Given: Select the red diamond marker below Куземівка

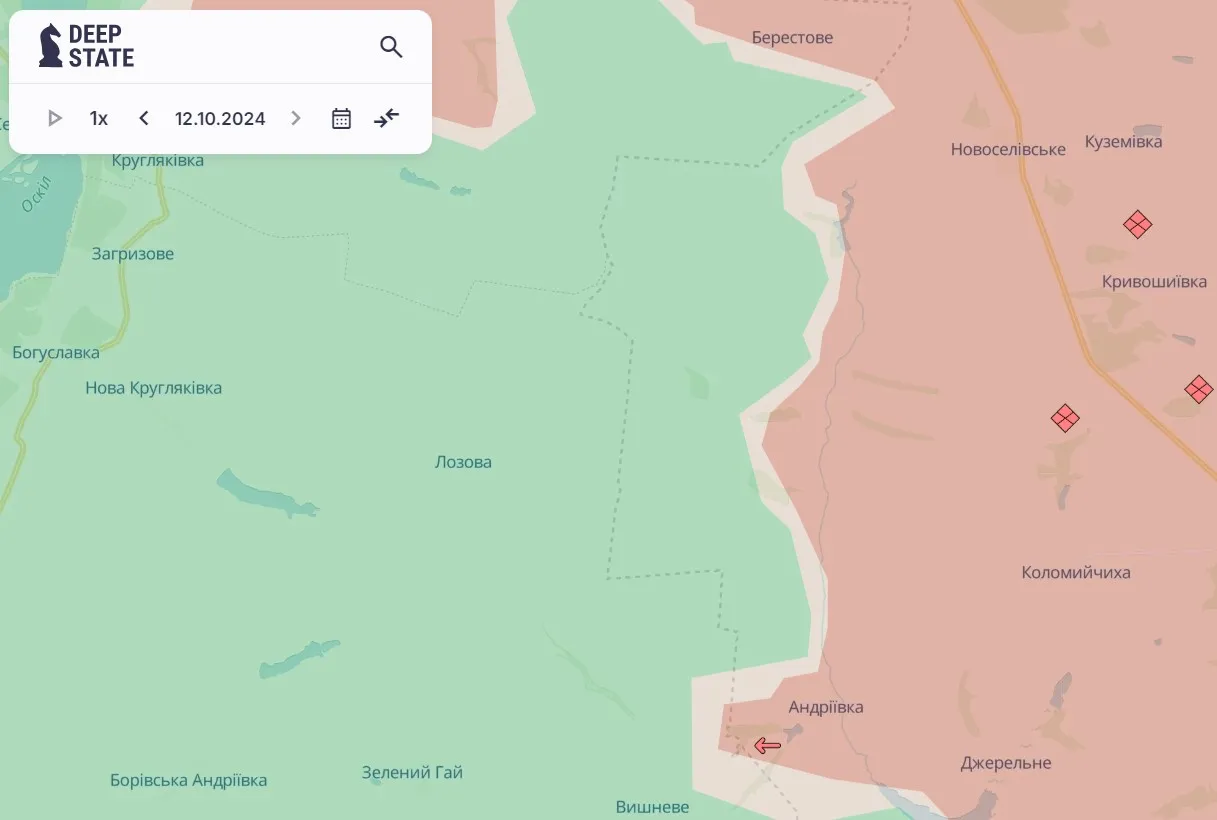Looking at the screenshot, I should [x=1137, y=224].
